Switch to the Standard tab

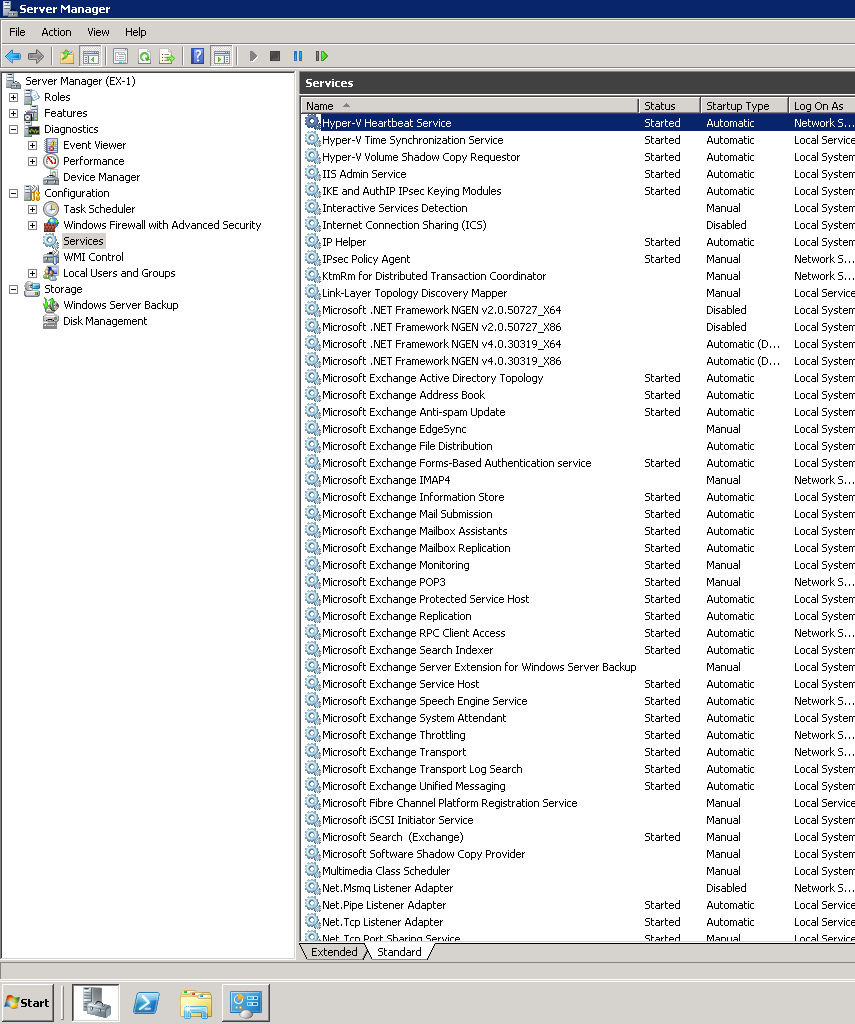[x=399, y=952]
